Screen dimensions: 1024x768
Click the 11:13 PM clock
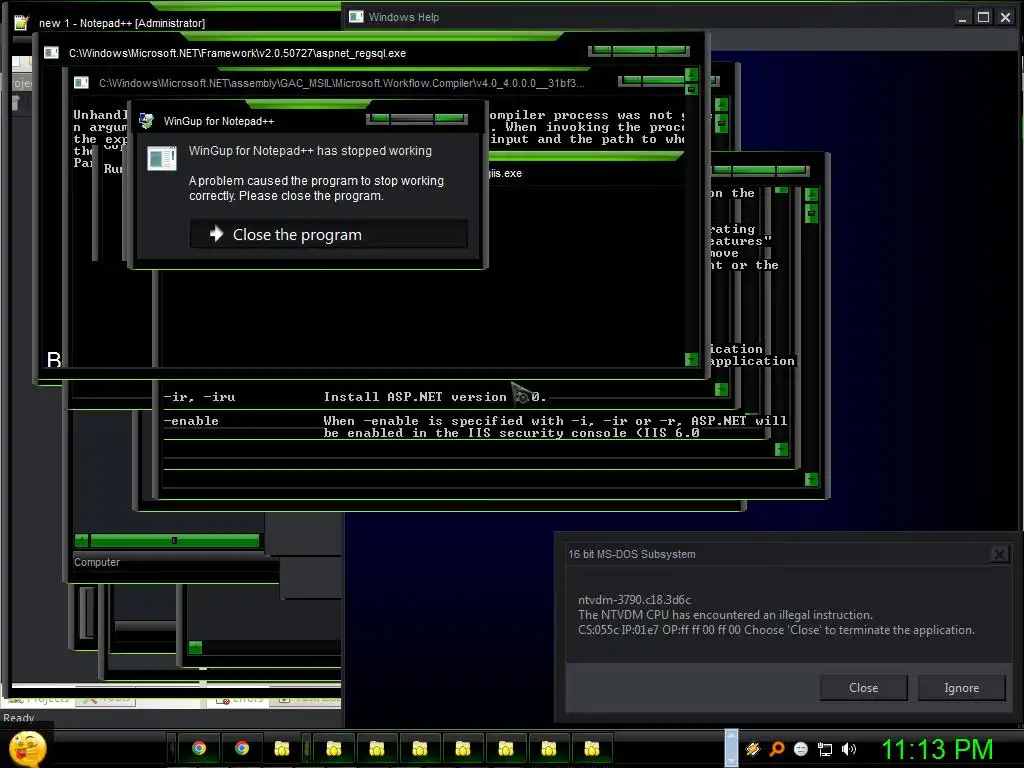tap(937, 749)
